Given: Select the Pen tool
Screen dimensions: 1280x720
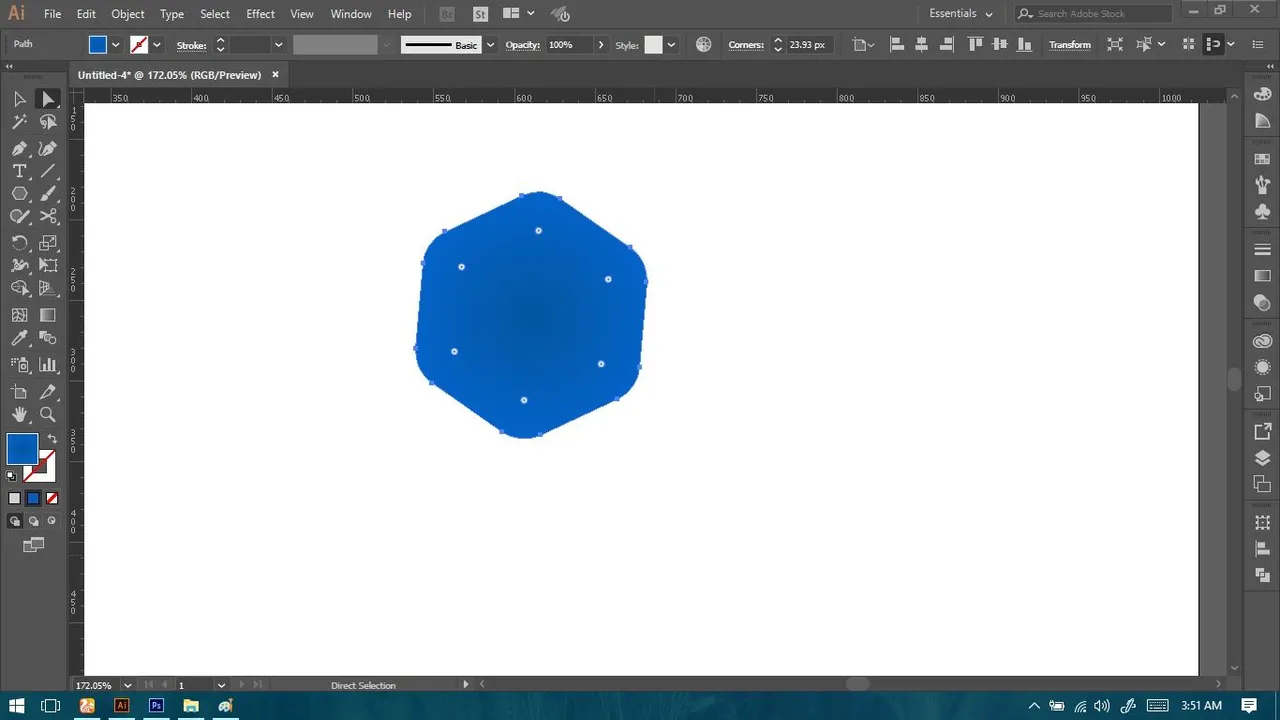Looking at the screenshot, I should (x=19, y=147).
